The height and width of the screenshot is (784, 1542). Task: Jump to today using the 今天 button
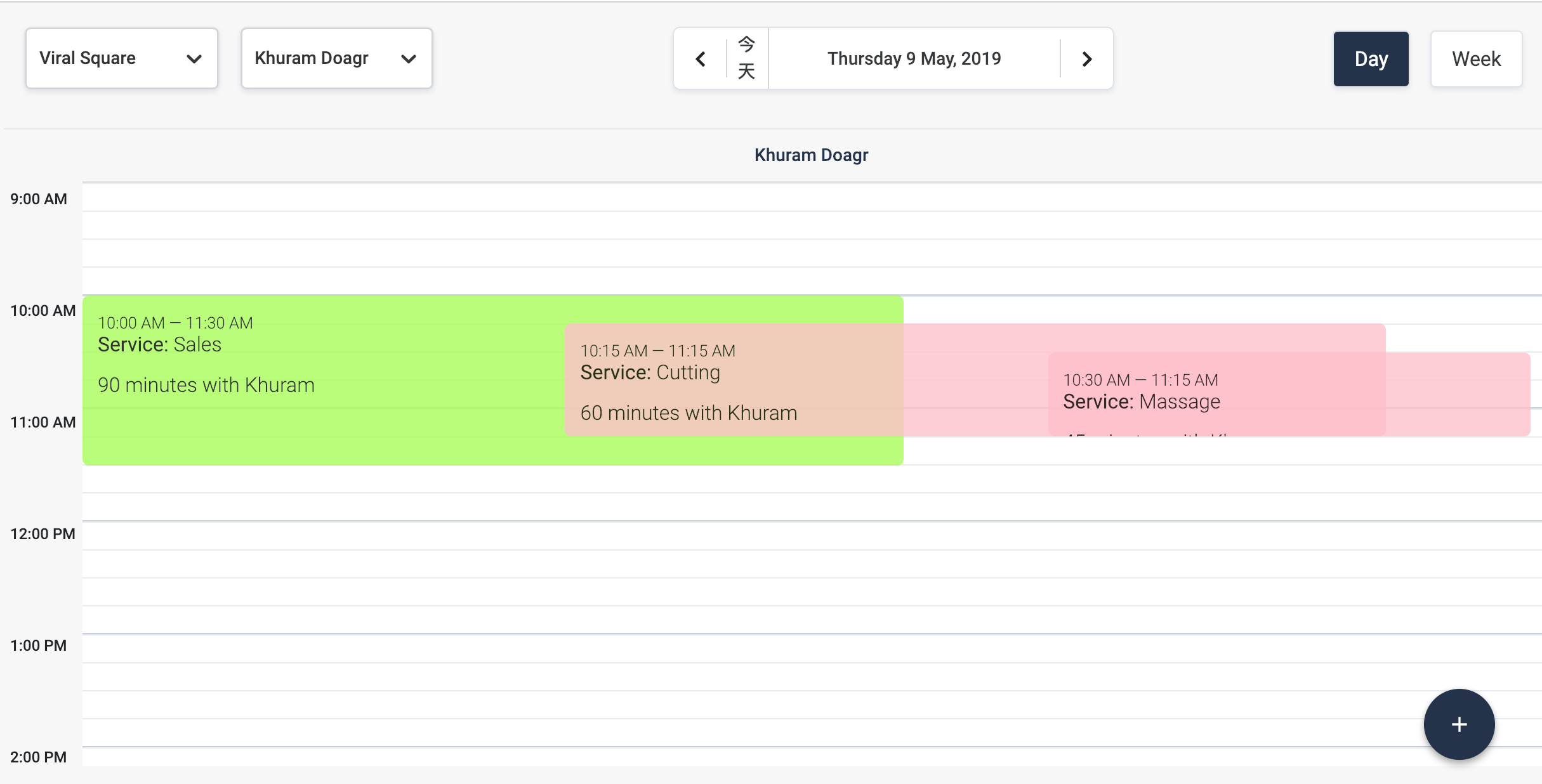pos(747,58)
